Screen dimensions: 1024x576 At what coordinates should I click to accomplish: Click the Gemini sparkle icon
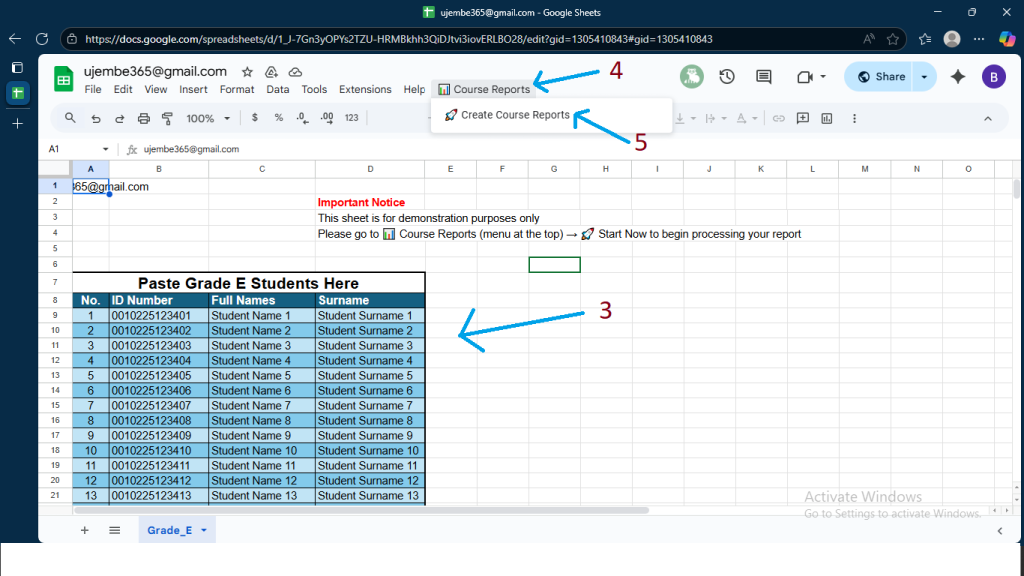click(957, 77)
